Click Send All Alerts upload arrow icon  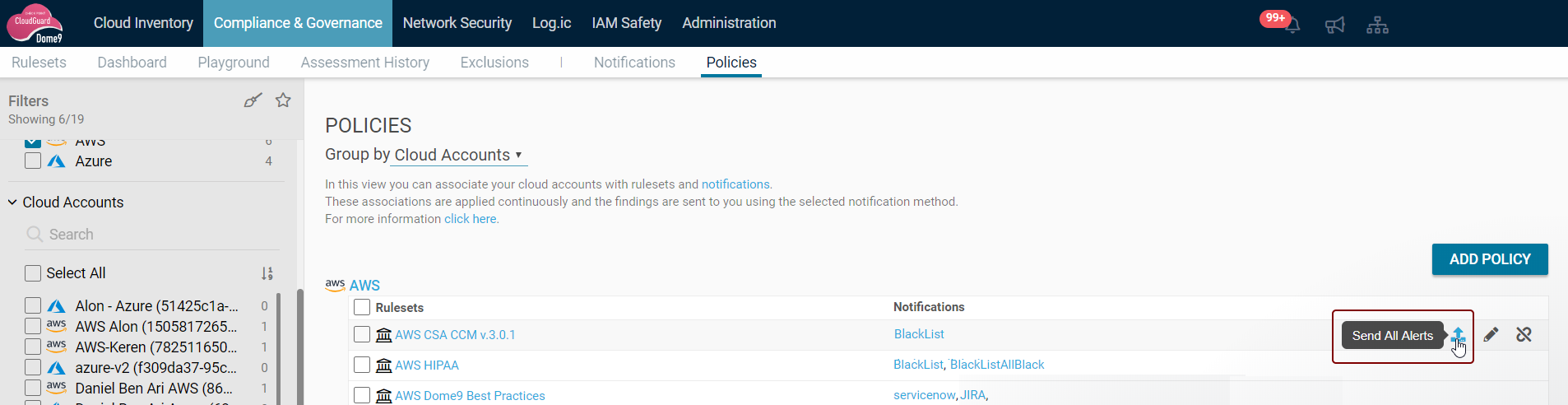1458,335
